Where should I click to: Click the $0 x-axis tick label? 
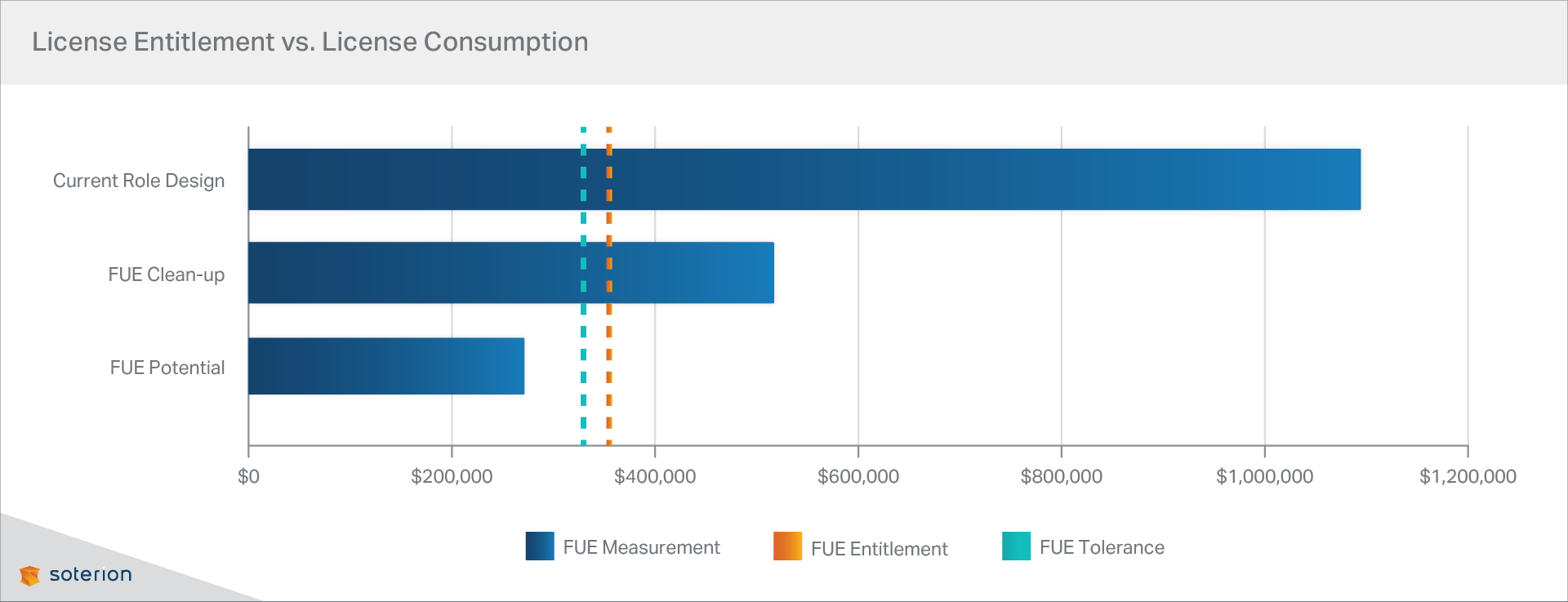click(248, 476)
